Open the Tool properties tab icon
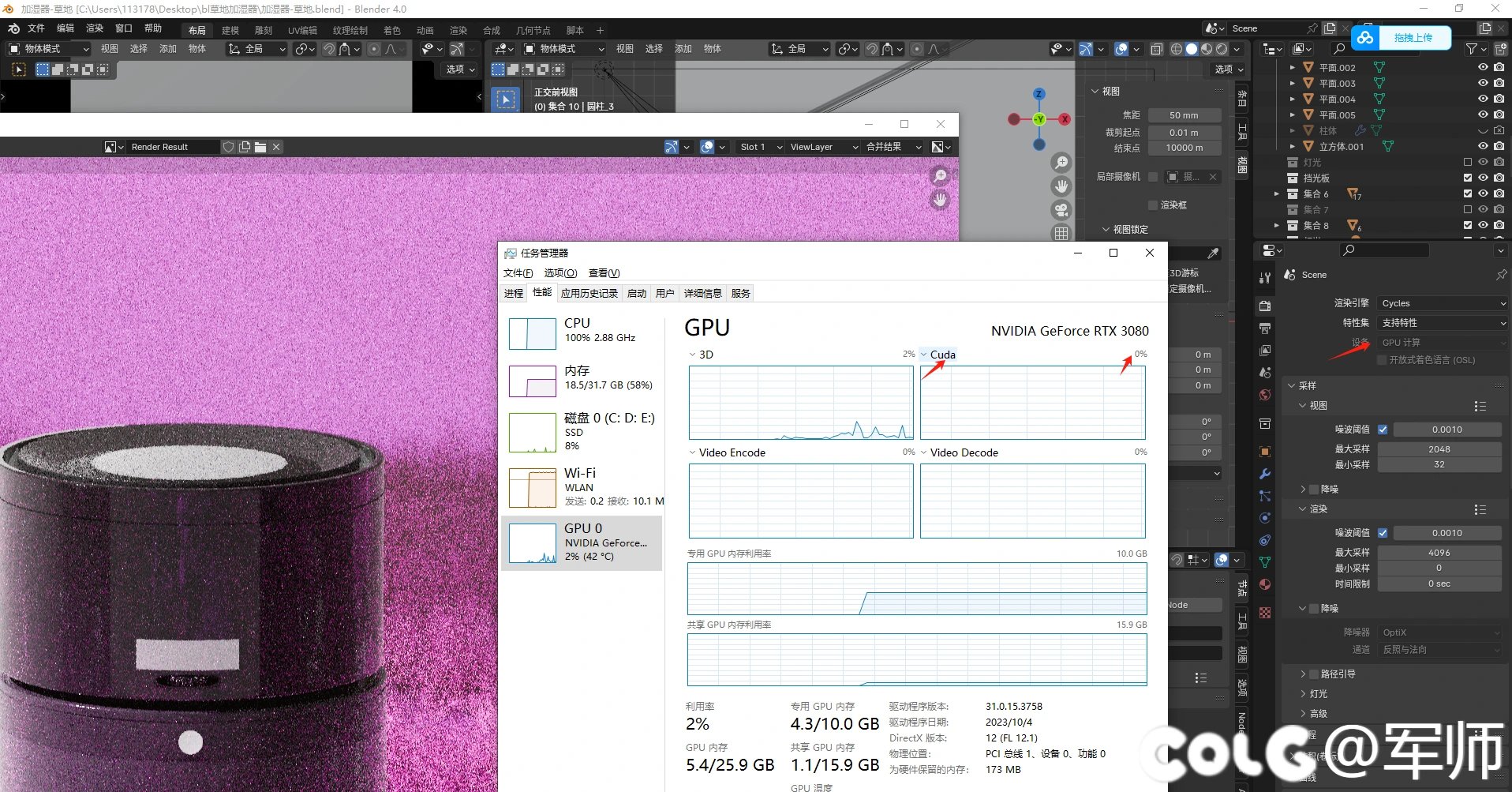Image resolution: width=1512 pixels, height=792 pixels. point(1265,278)
